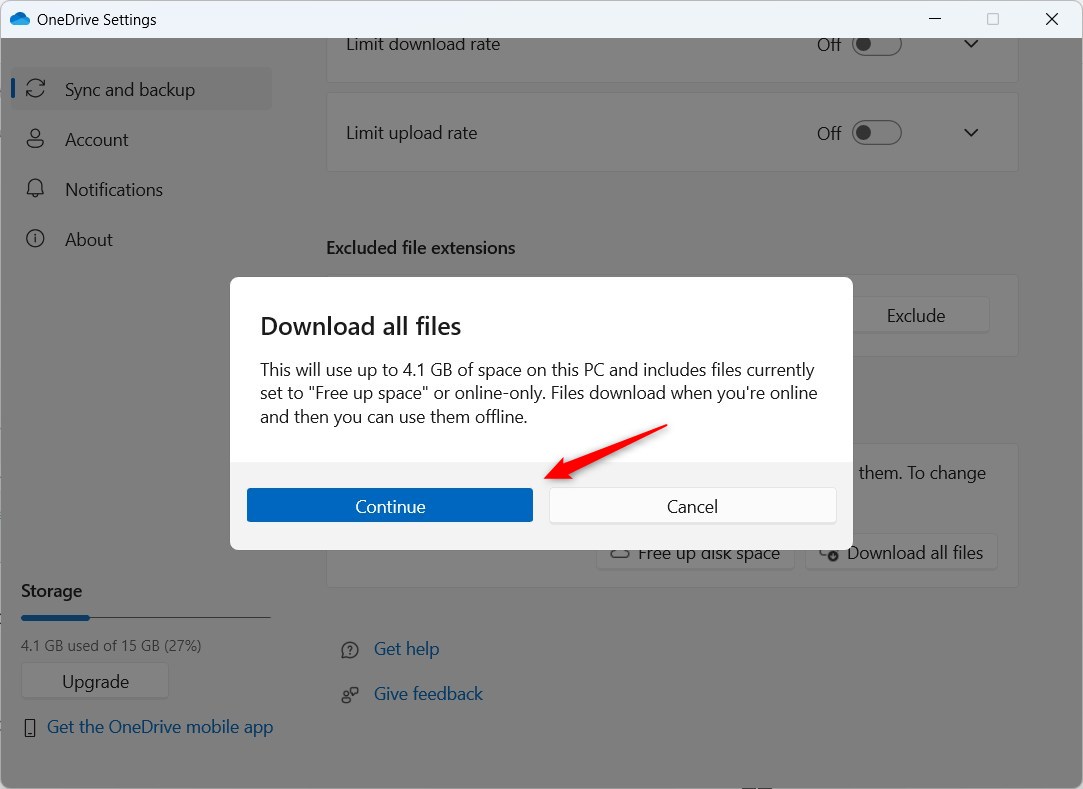Expand the Limit download rate chevron
Viewport: 1083px width, 789px height.
969,43
